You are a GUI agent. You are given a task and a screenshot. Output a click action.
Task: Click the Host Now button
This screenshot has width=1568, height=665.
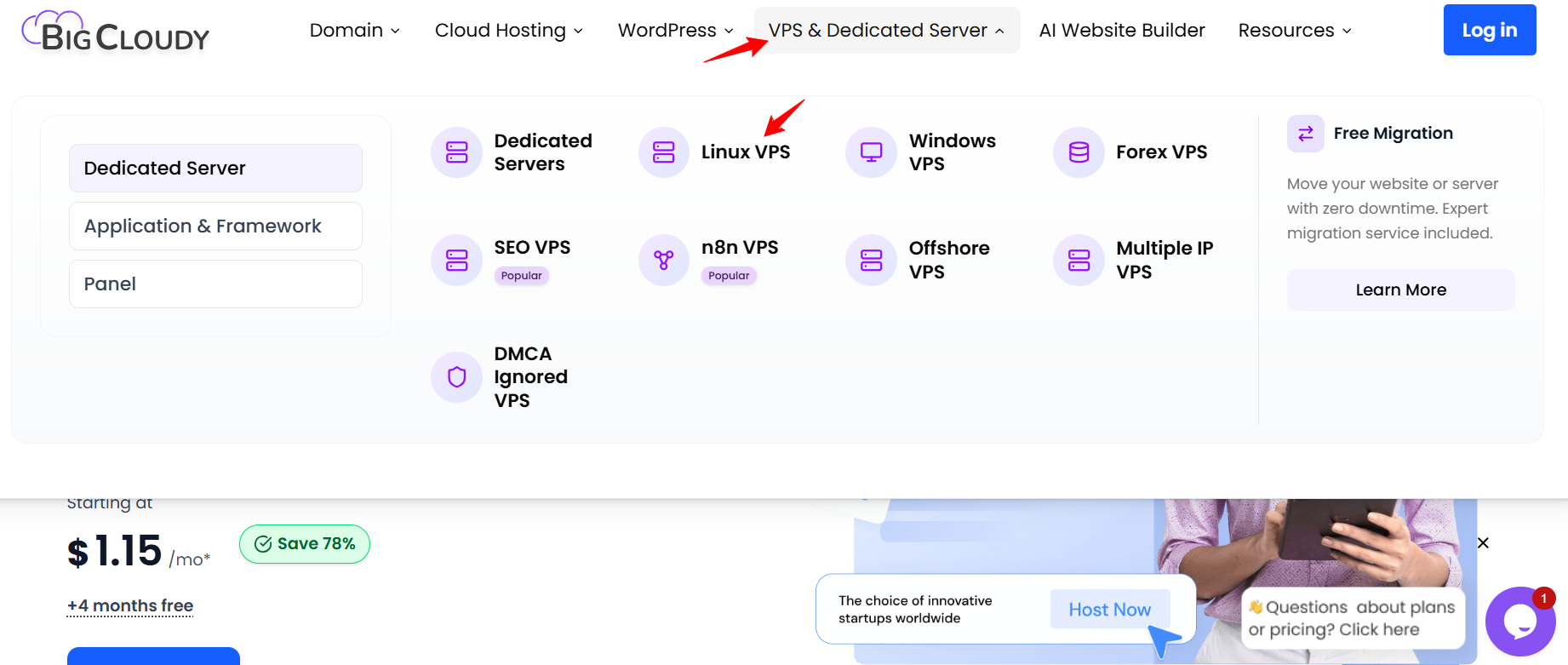click(x=1110, y=610)
